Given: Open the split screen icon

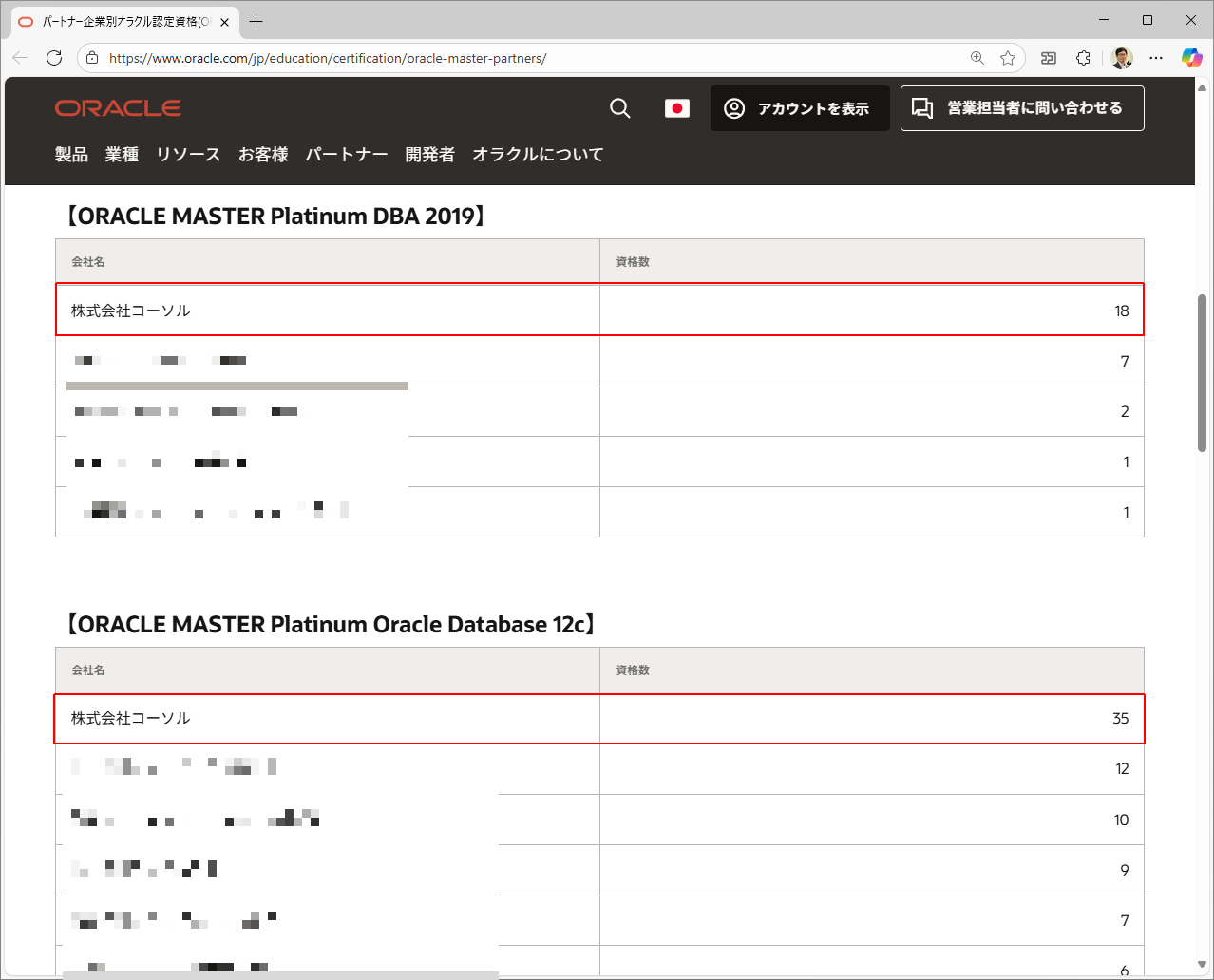Looking at the screenshot, I should [1049, 58].
